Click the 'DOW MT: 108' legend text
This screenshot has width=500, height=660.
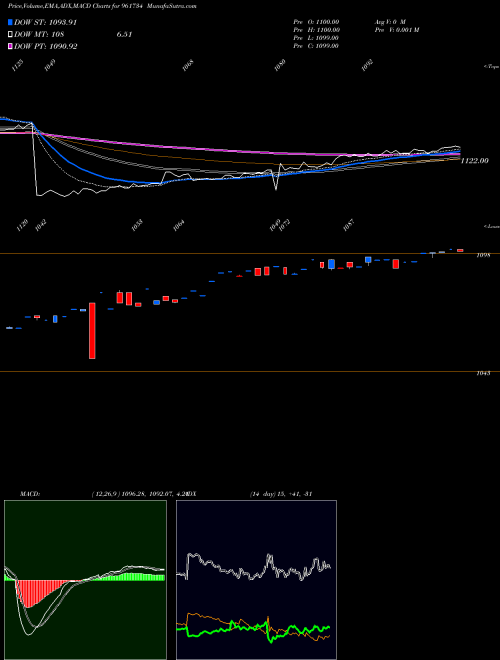click(39, 35)
